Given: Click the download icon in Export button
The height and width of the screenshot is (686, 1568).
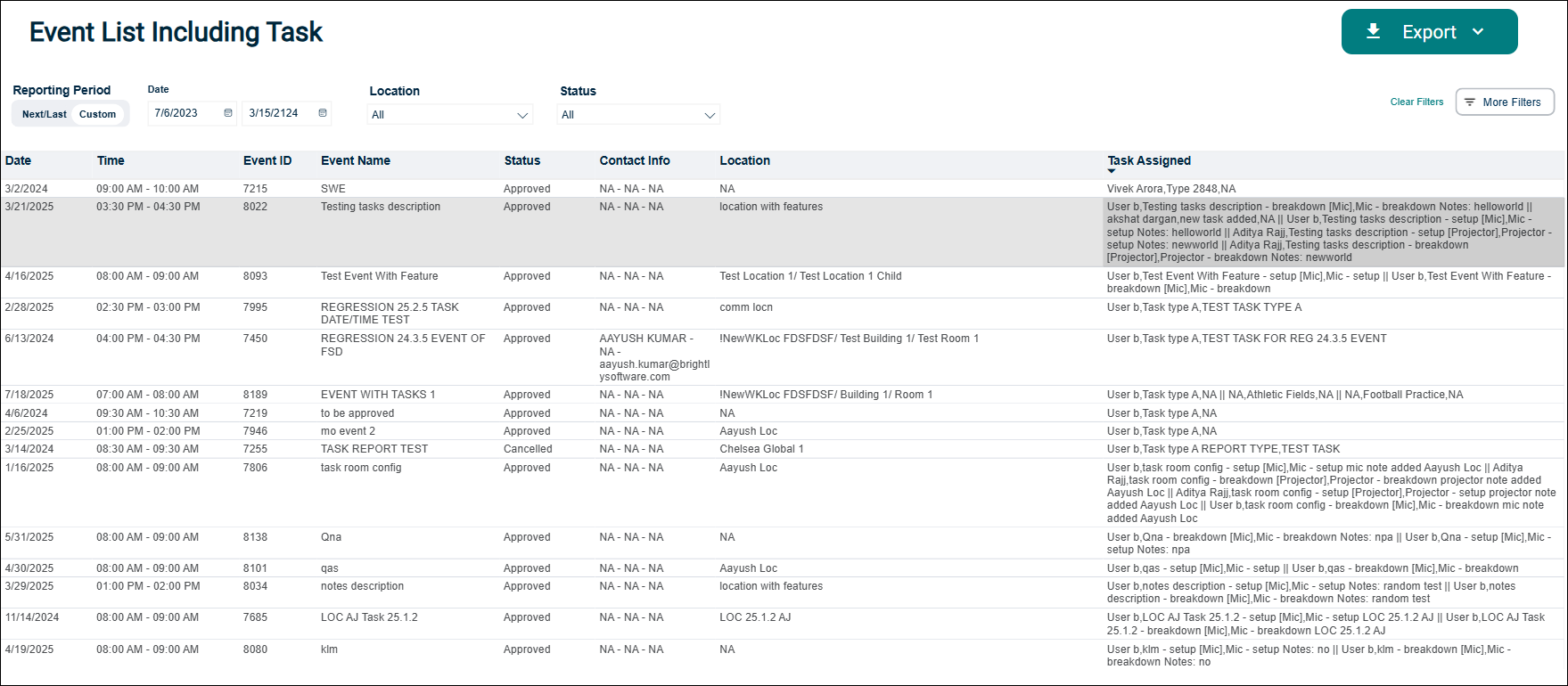Looking at the screenshot, I should (x=1374, y=31).
